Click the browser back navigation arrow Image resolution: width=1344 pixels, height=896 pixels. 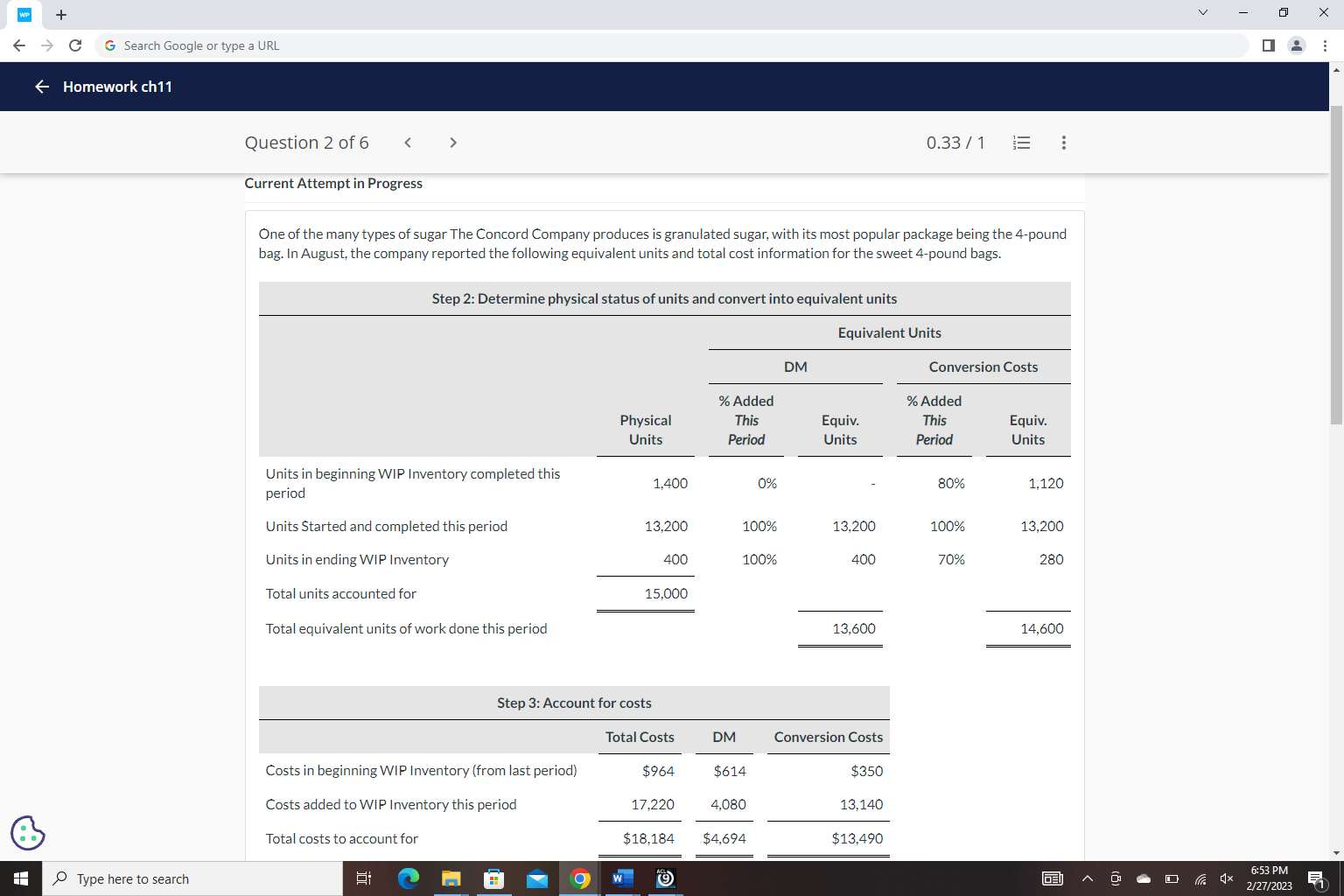(18, 45)
